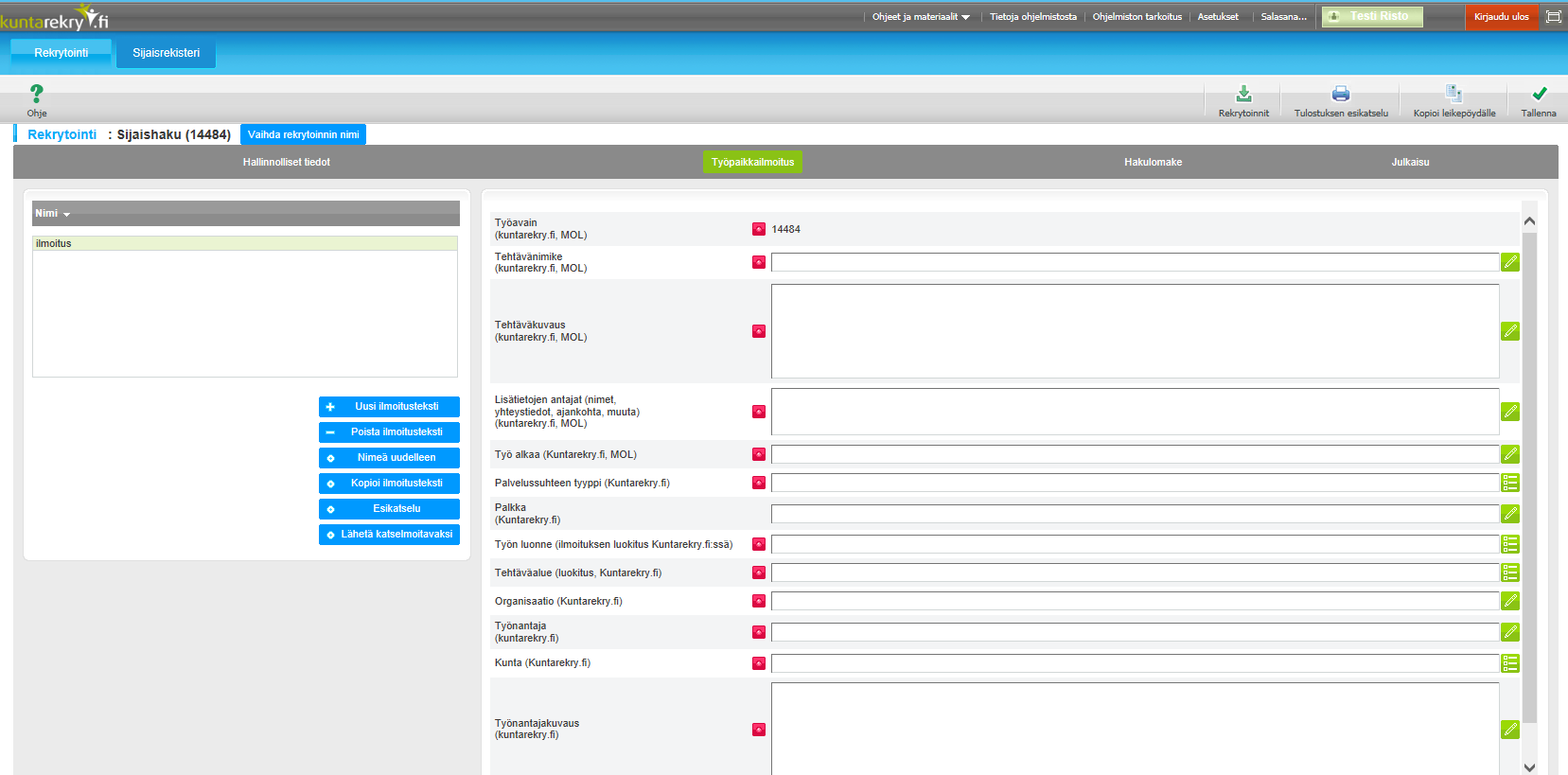Click into Palkka input field

[1135, 514]
